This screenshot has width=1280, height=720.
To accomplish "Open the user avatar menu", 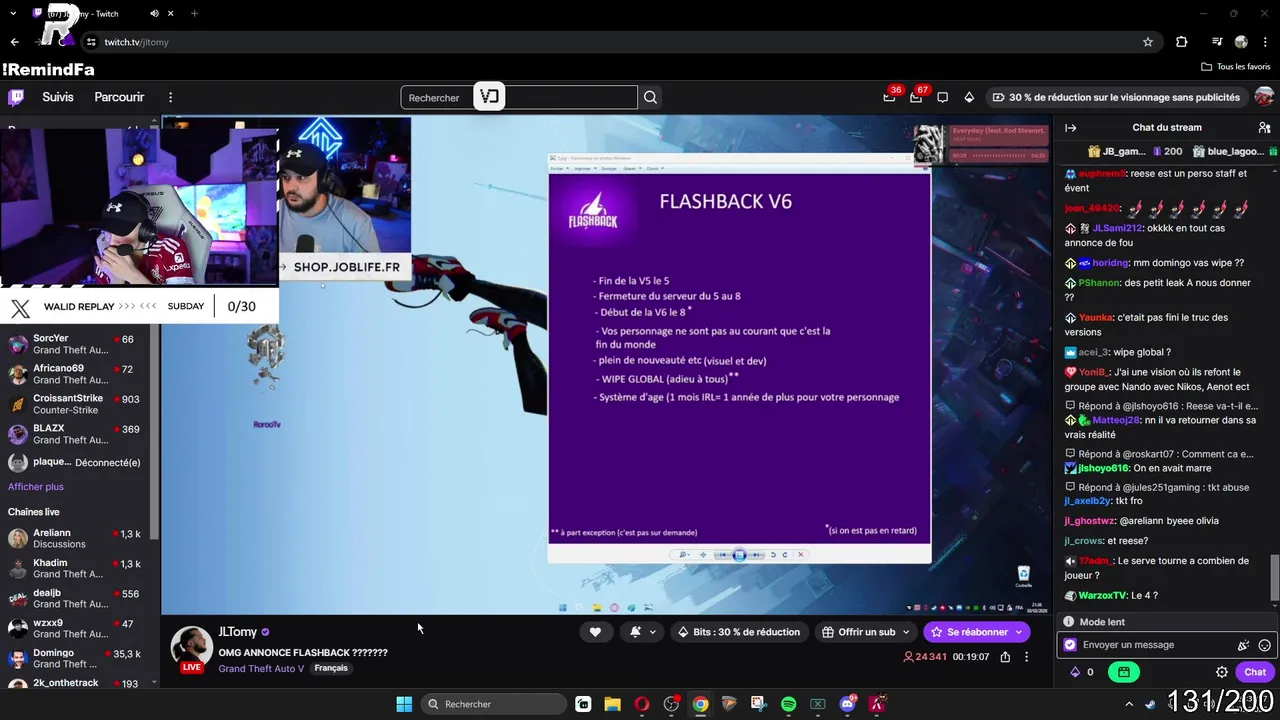I will [1264, 97].
